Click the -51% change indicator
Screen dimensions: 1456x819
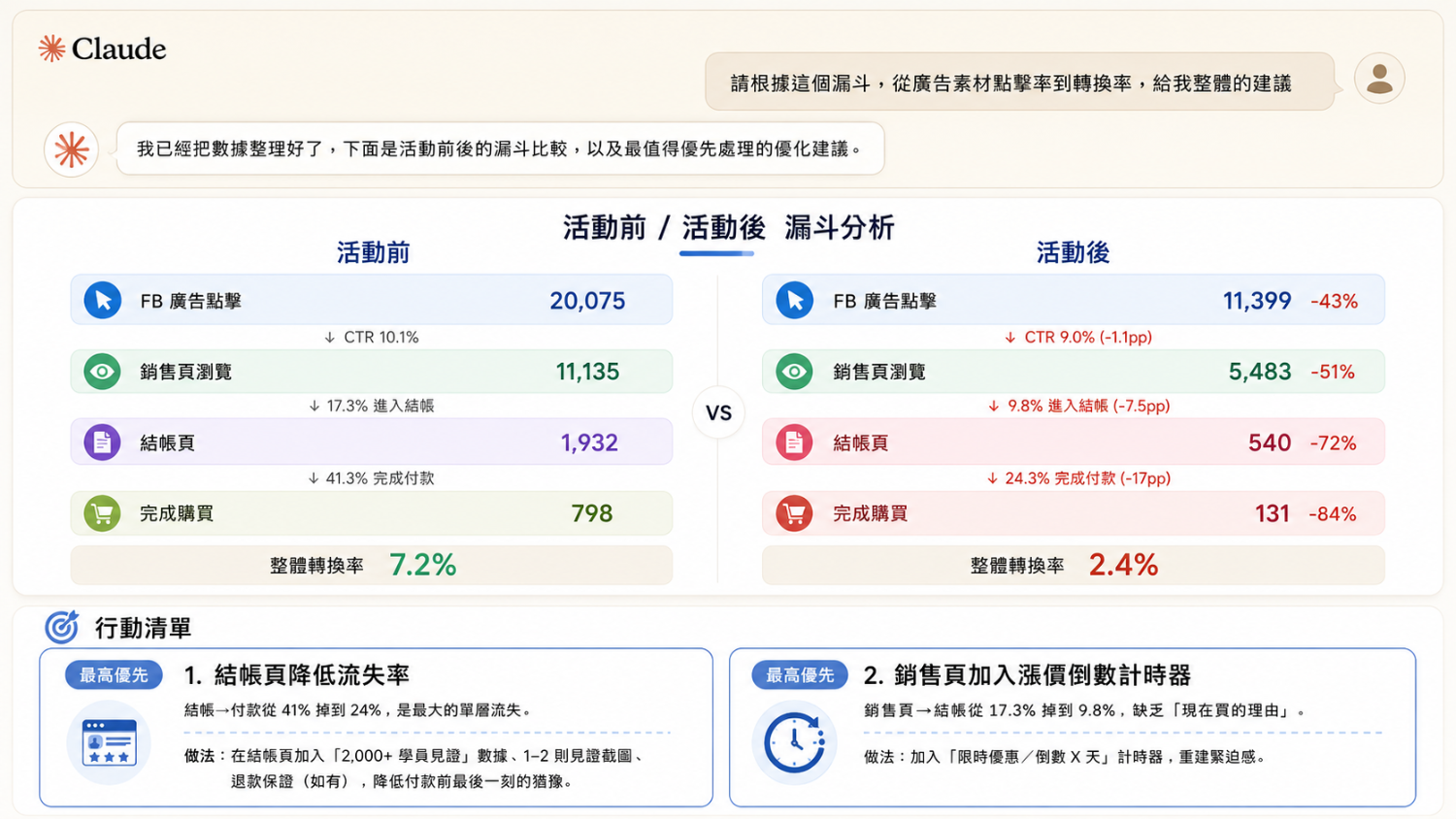1332,373
